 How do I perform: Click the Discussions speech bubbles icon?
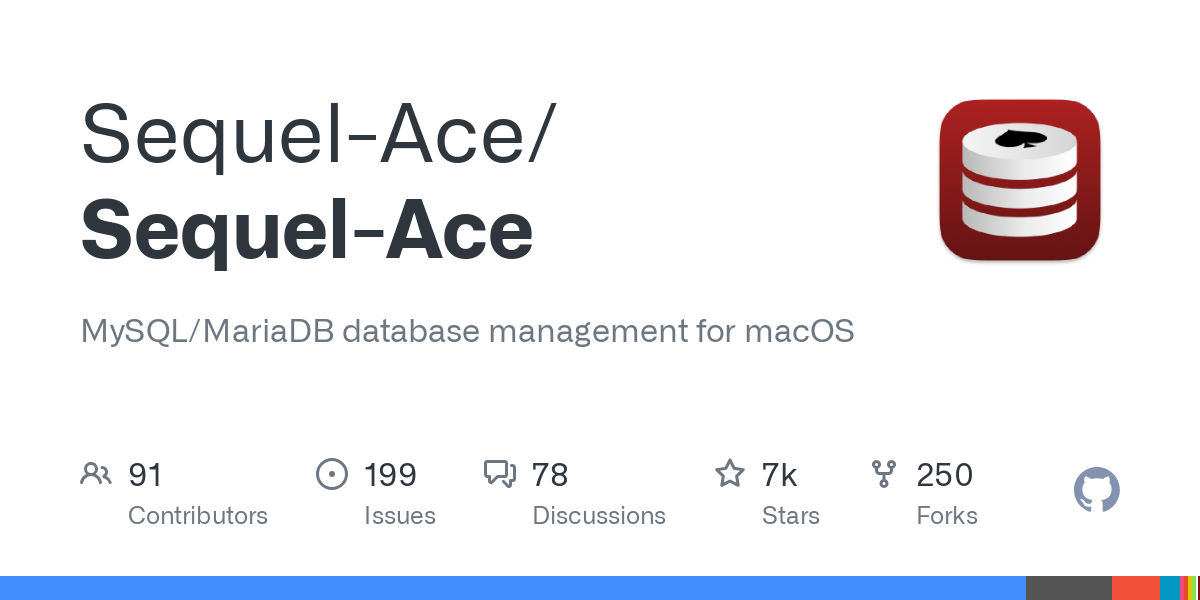point(499,474)
